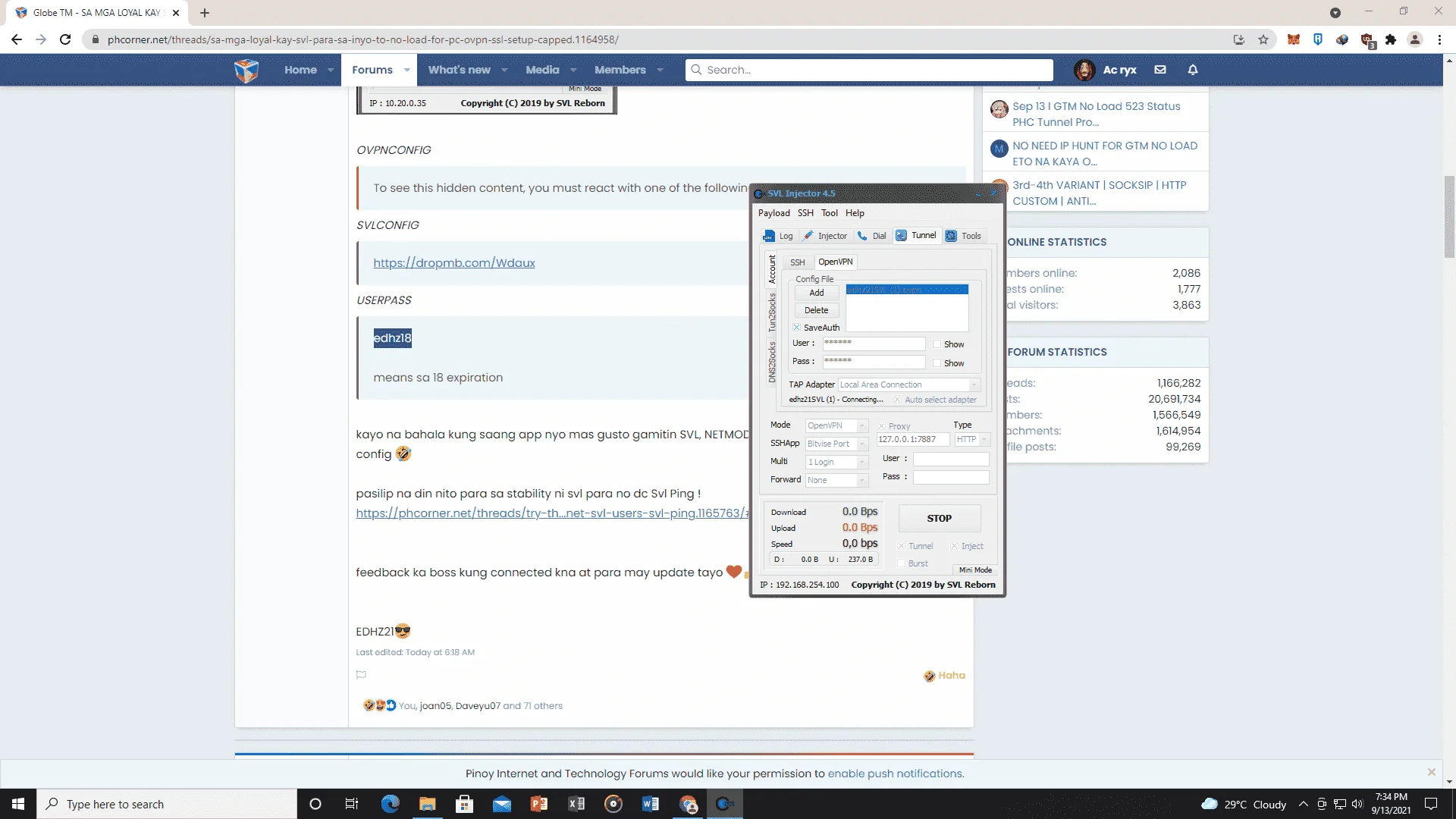Click the Add config file button
1456x819 pixels.
tap(817, 293)
